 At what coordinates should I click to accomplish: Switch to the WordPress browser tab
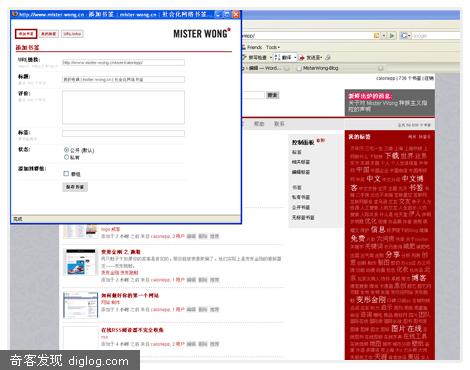point(265,68)
